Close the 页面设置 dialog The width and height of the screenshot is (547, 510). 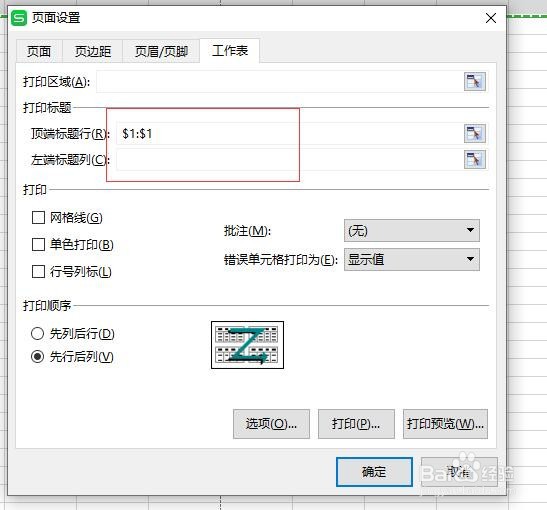pos(491,18)
